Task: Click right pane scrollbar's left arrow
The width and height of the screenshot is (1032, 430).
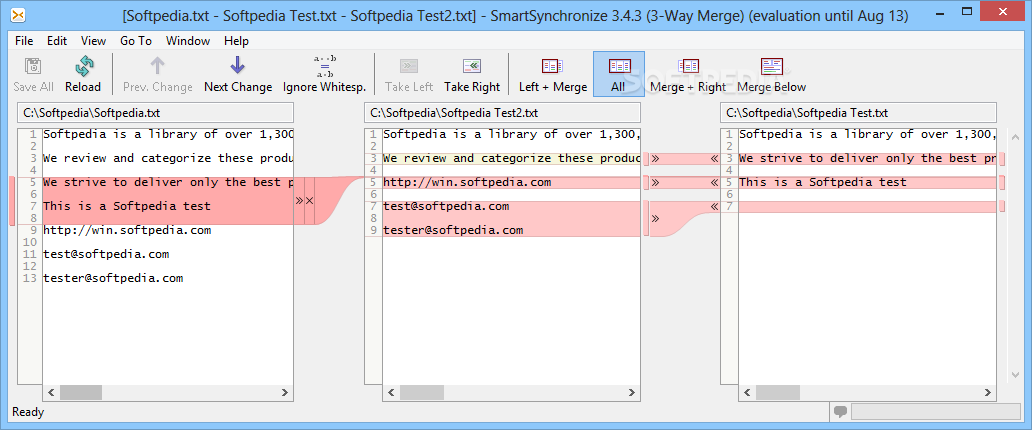Action: point(748,392)
